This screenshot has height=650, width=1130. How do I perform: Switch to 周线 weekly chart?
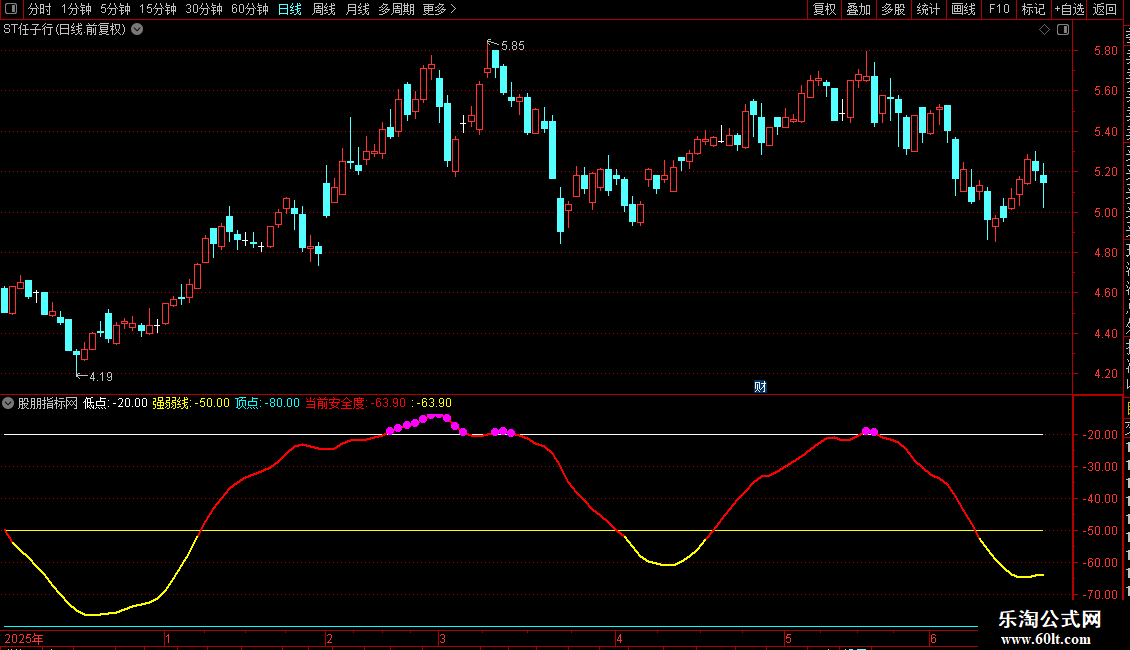pyautogui.click(x=324, y=9)
